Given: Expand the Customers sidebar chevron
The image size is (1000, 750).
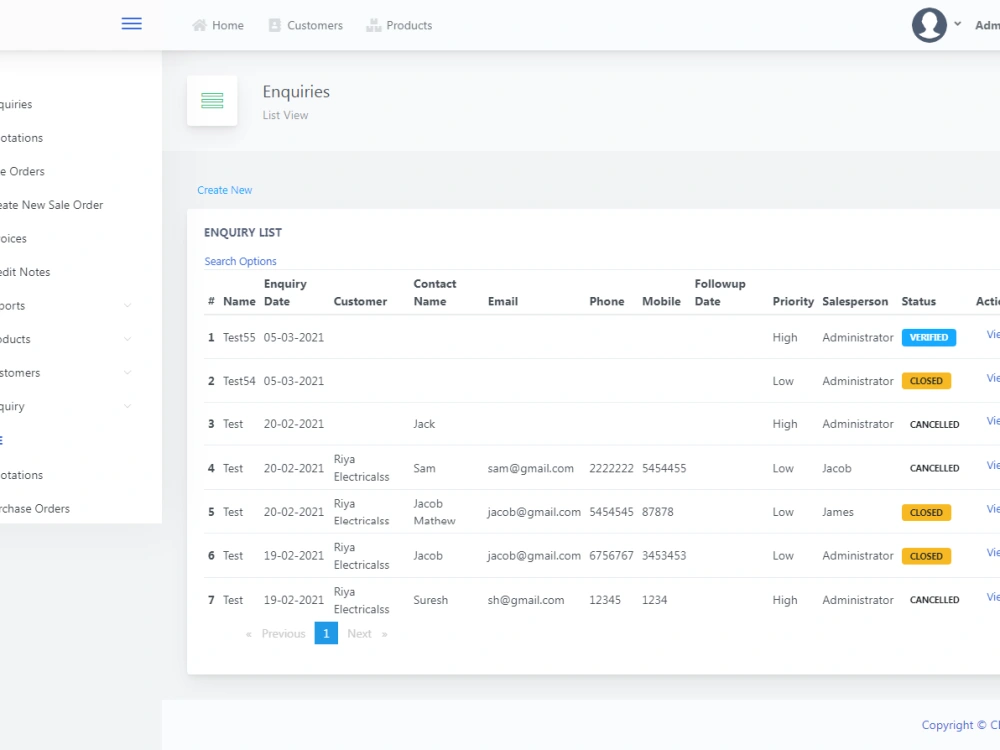Looking at the screenshot, I should pyautogui.click(x=128, y=372).
